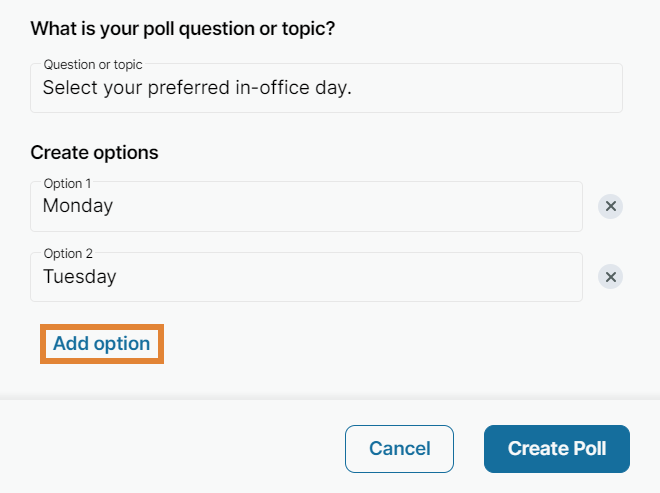Click the 'Create options' heading
Viewport: 660px width, 493px height.
coord(94,153)
